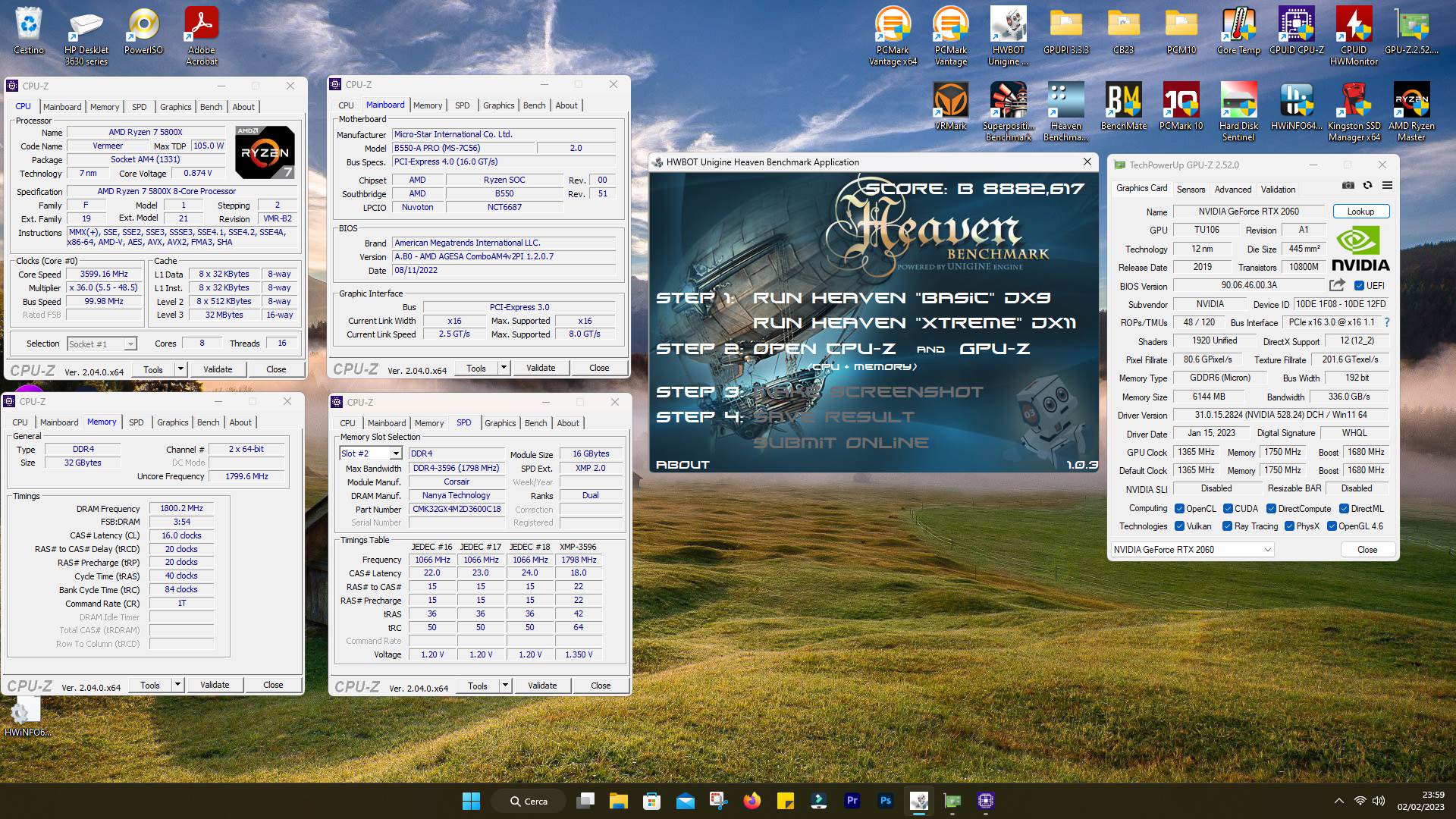
Task: Launch AMD Ryzen Master shortcut
Action: tap(1412, 111)
